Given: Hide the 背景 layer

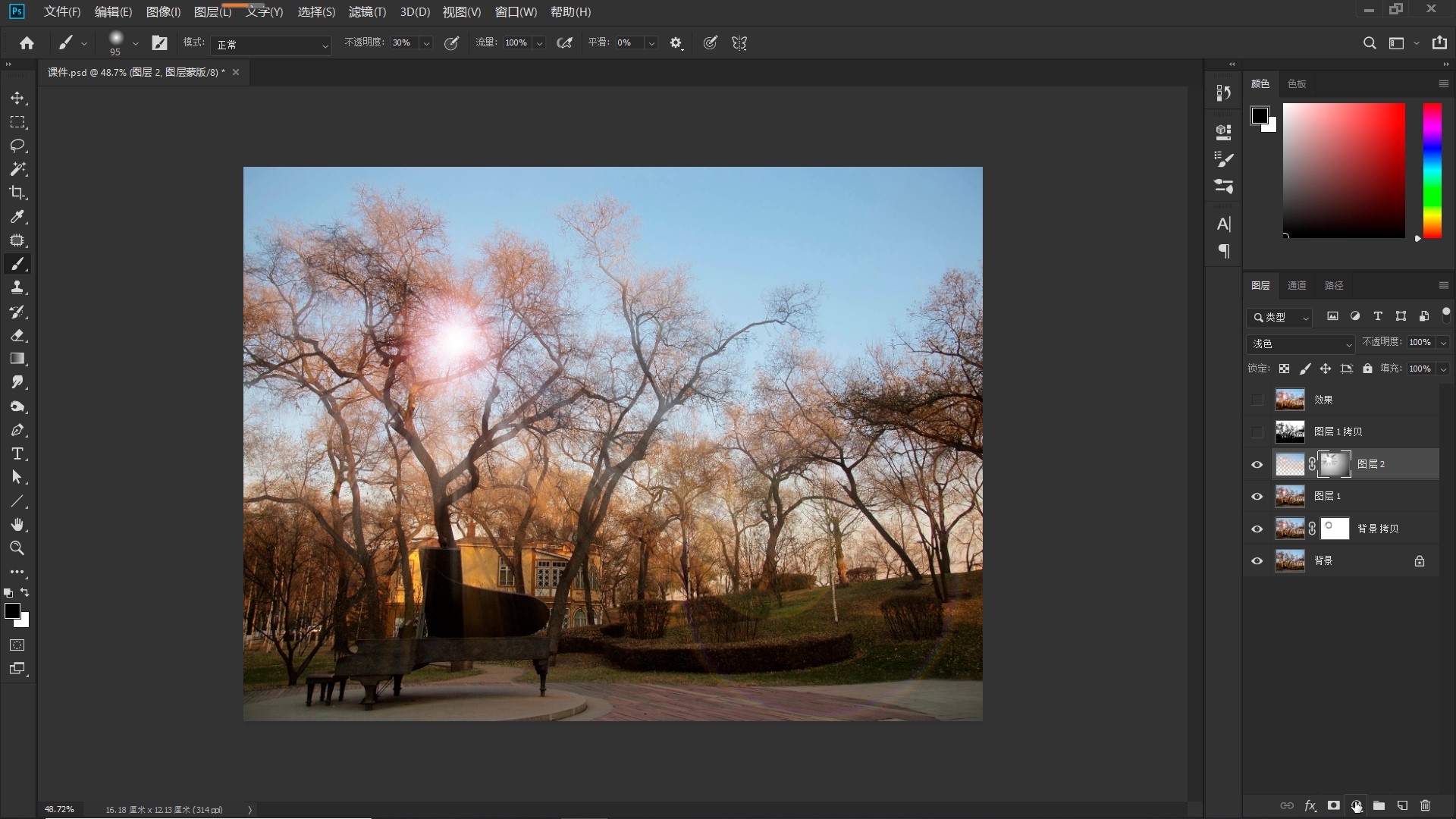Looking at the screenshot, I should click(x=1257, y=560).
